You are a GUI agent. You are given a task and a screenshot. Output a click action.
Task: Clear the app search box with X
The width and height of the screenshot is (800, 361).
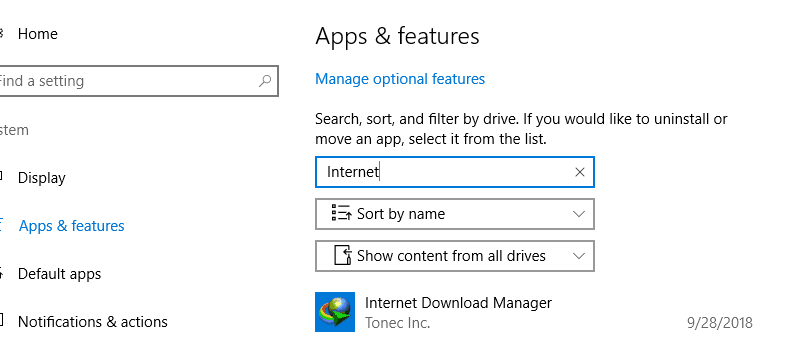click(580, 172)
